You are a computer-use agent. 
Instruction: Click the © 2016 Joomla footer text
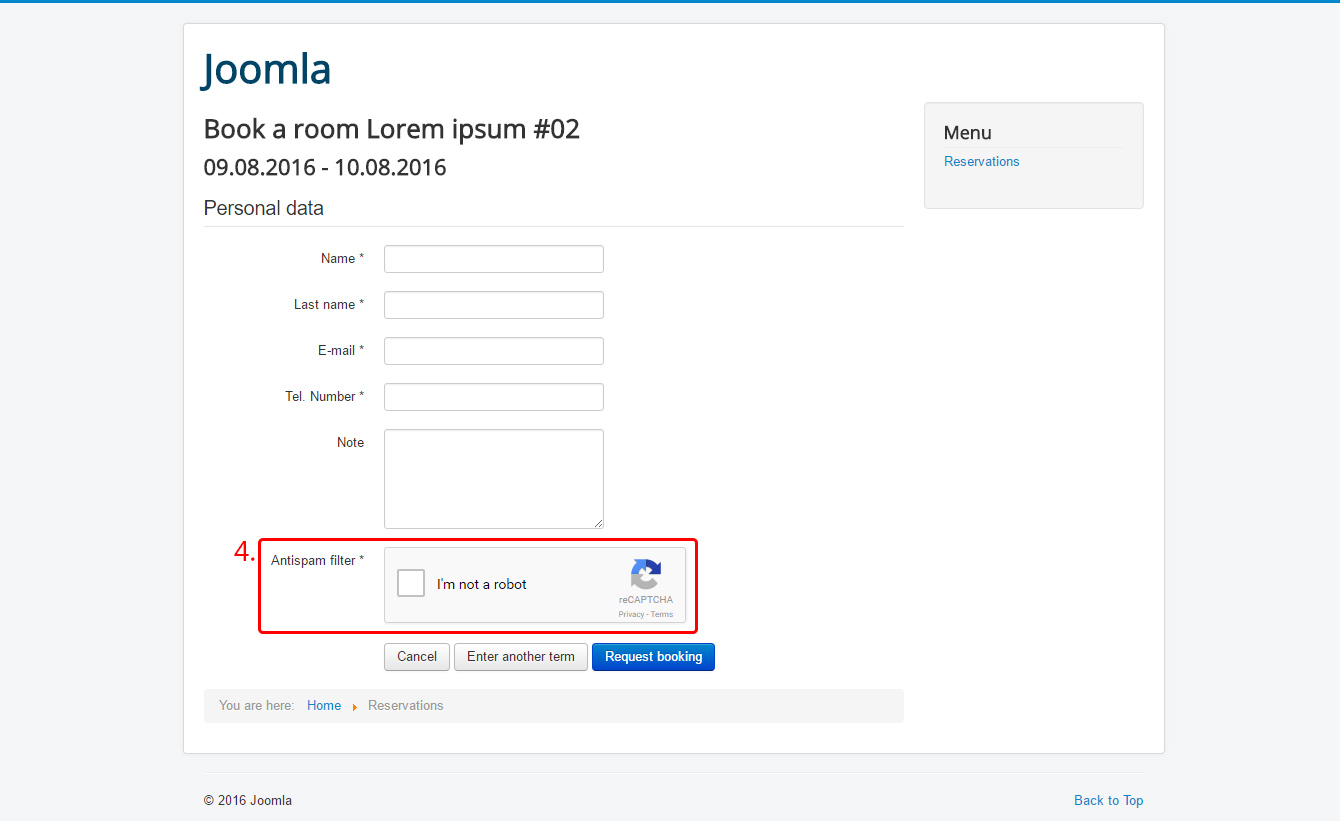248,800
